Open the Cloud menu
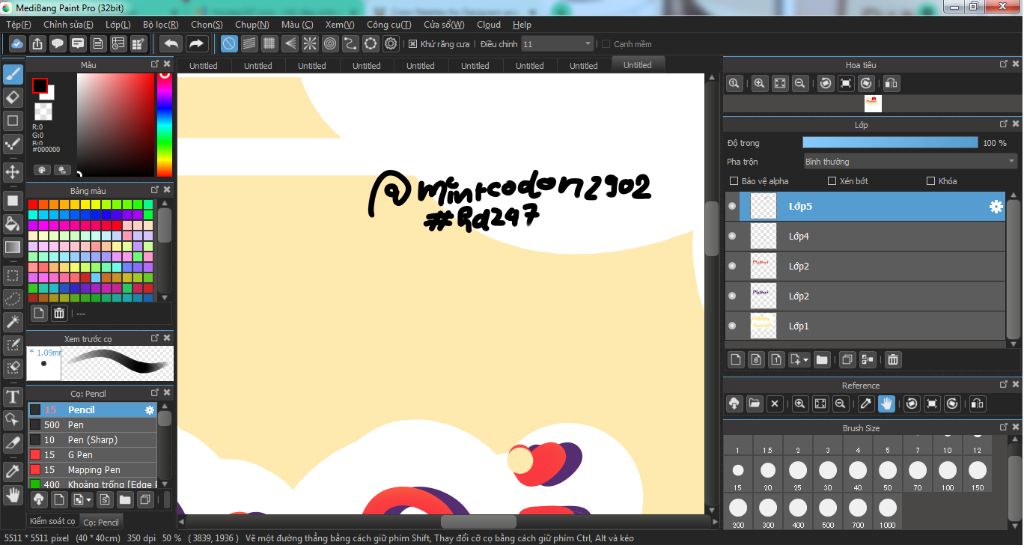The height and width of the screenshot is (548, 1024). (x=488, y=25)
